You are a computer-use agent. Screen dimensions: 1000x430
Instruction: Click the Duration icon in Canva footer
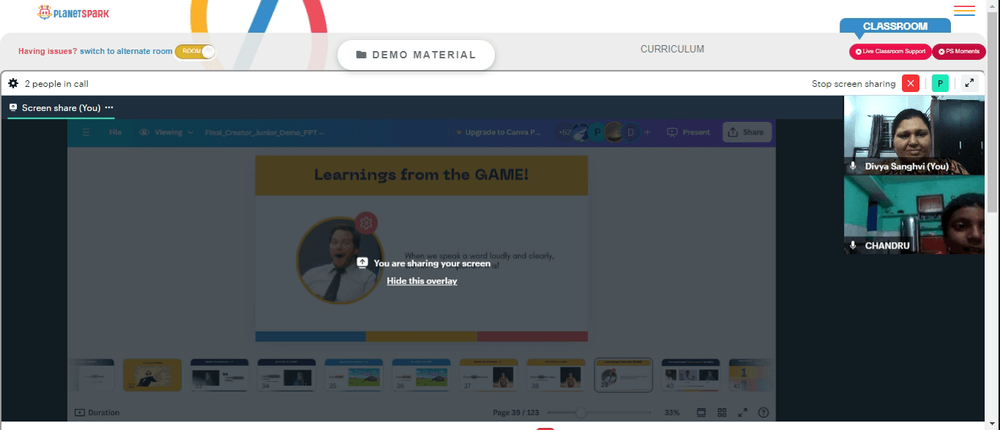click(x=80, y=413)
